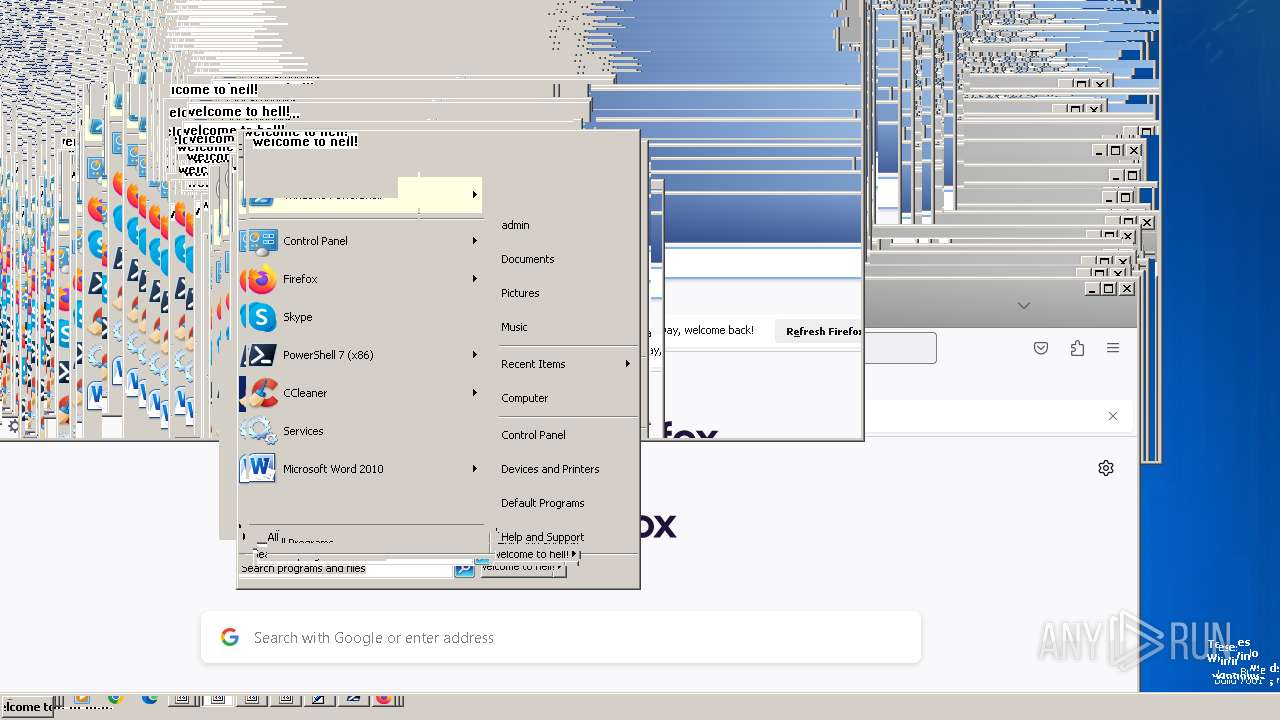
Task: Click the Save to Pocket toolbar icon
Action: click(x=1041, y=348)
